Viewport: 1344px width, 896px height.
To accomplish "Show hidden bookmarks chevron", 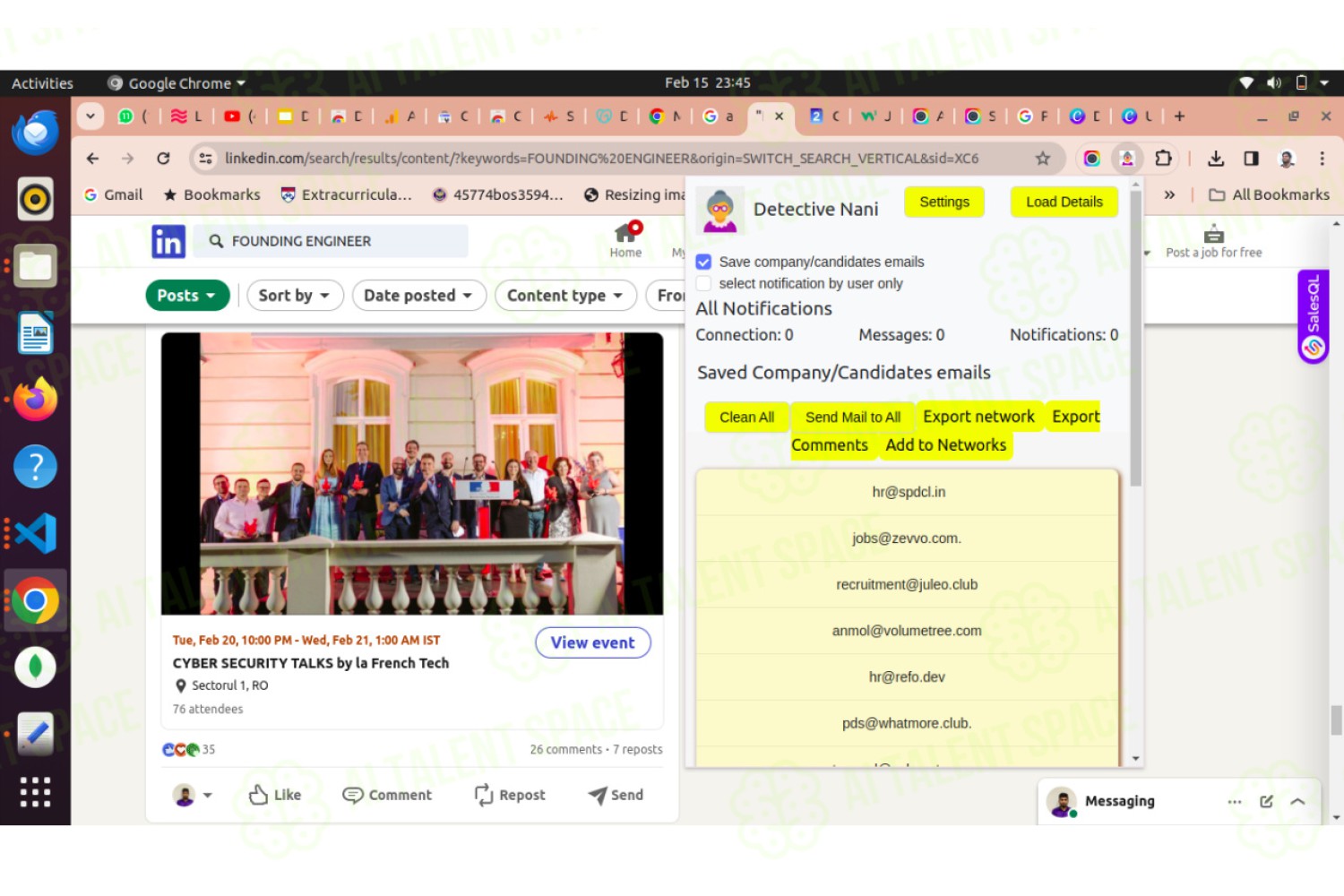I will pos(1169,194).
